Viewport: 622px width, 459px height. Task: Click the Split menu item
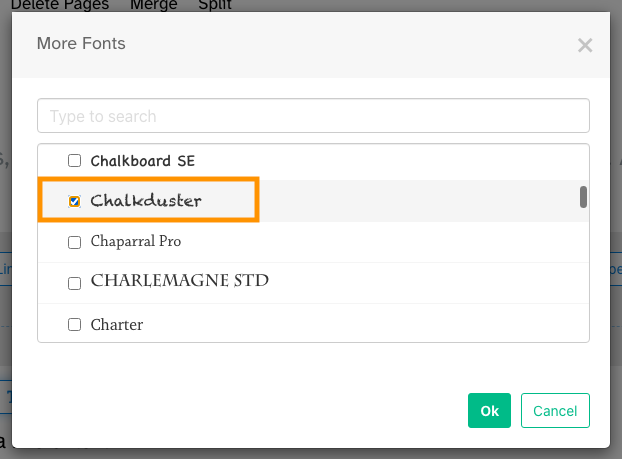point(214,5)
